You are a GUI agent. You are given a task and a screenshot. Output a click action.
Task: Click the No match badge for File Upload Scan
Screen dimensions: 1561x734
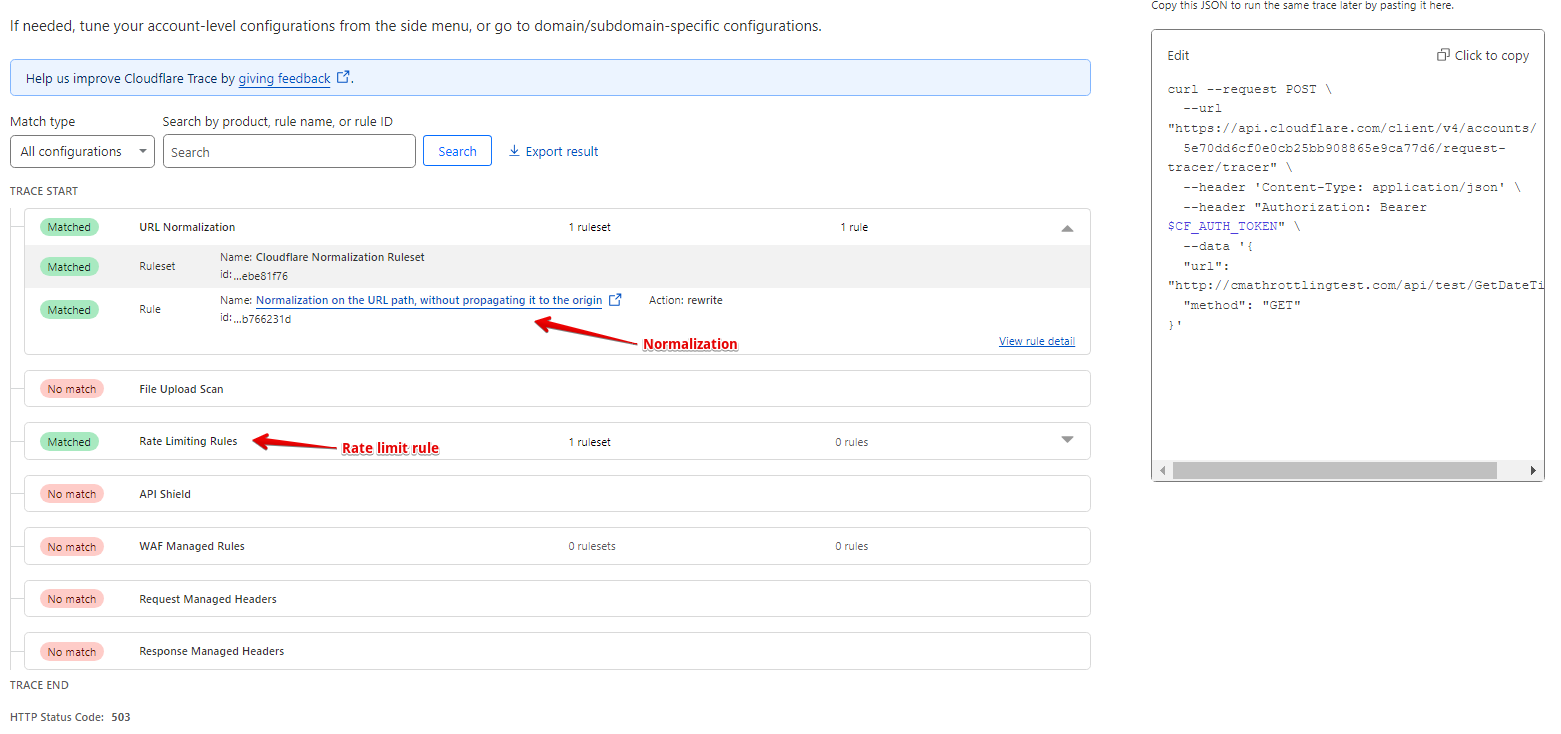point(72,389)
